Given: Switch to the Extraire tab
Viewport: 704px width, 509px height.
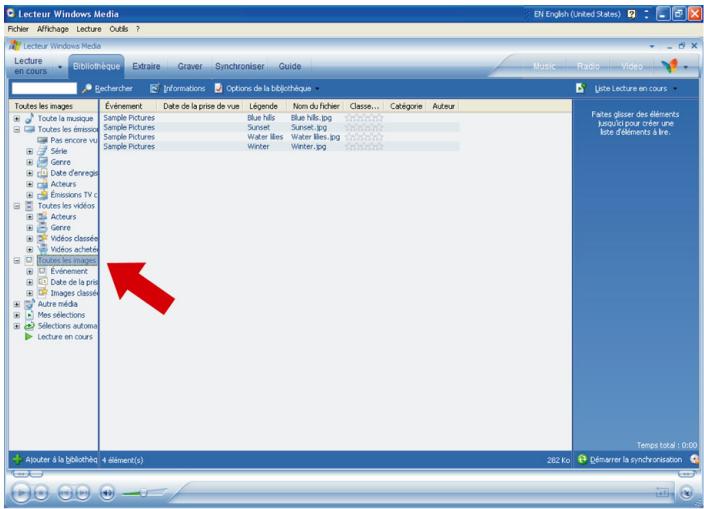Looking at the screenshot, I should click(x=146, y=66).
